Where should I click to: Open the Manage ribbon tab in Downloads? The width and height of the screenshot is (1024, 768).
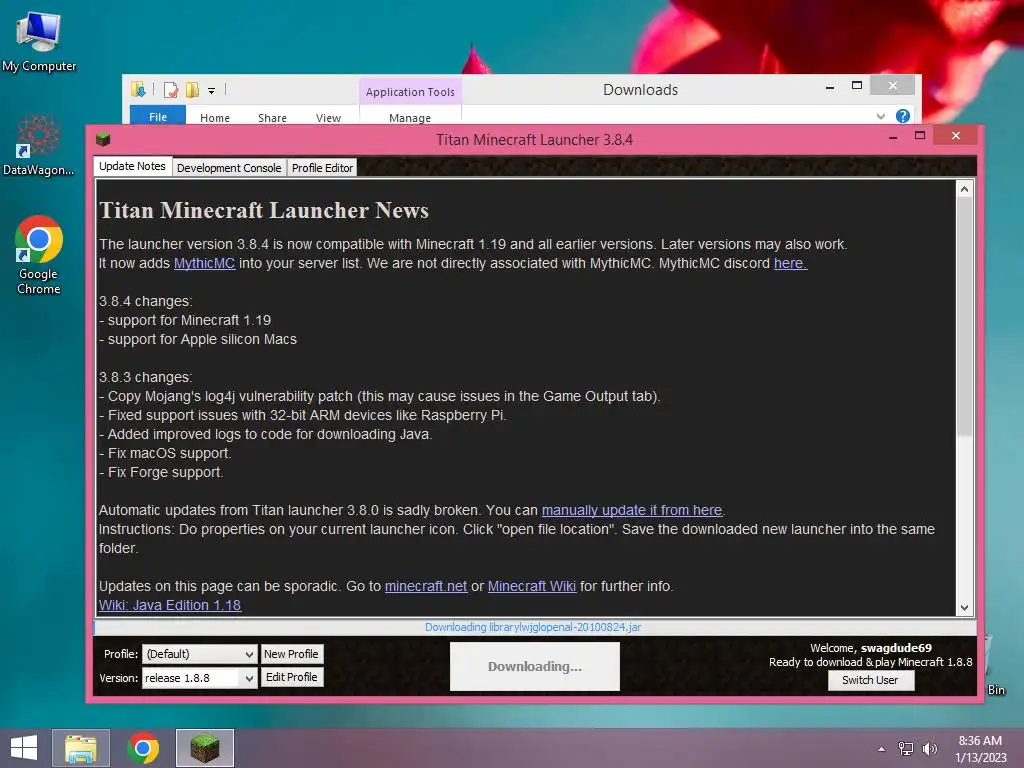click(x=410, y=118)
